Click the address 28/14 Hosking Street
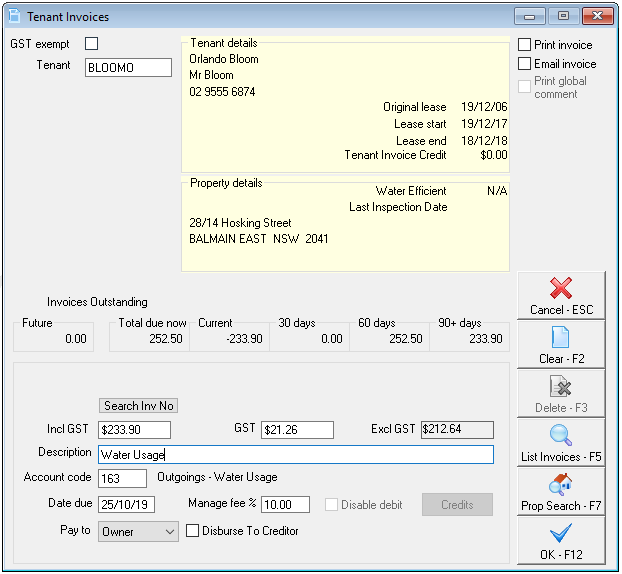Screen dimensions: 622x574 pyautogui.click(x=240, y=223)
